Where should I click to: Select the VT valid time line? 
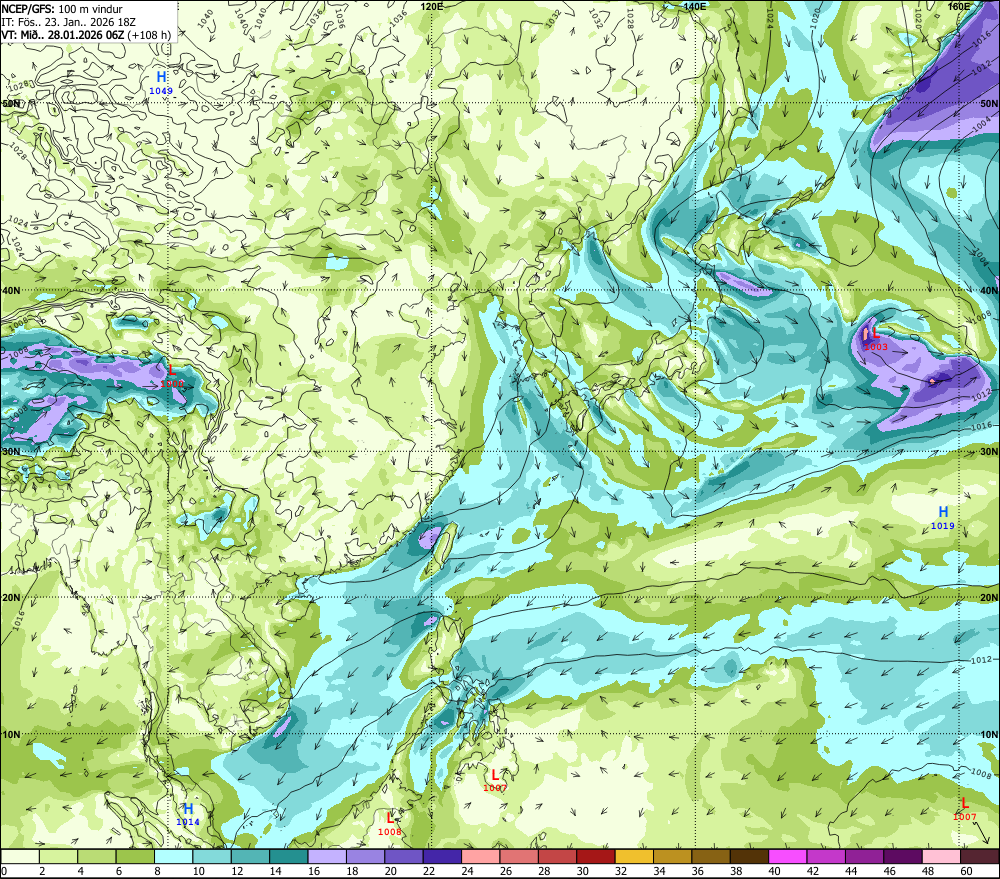coord(86,34)
